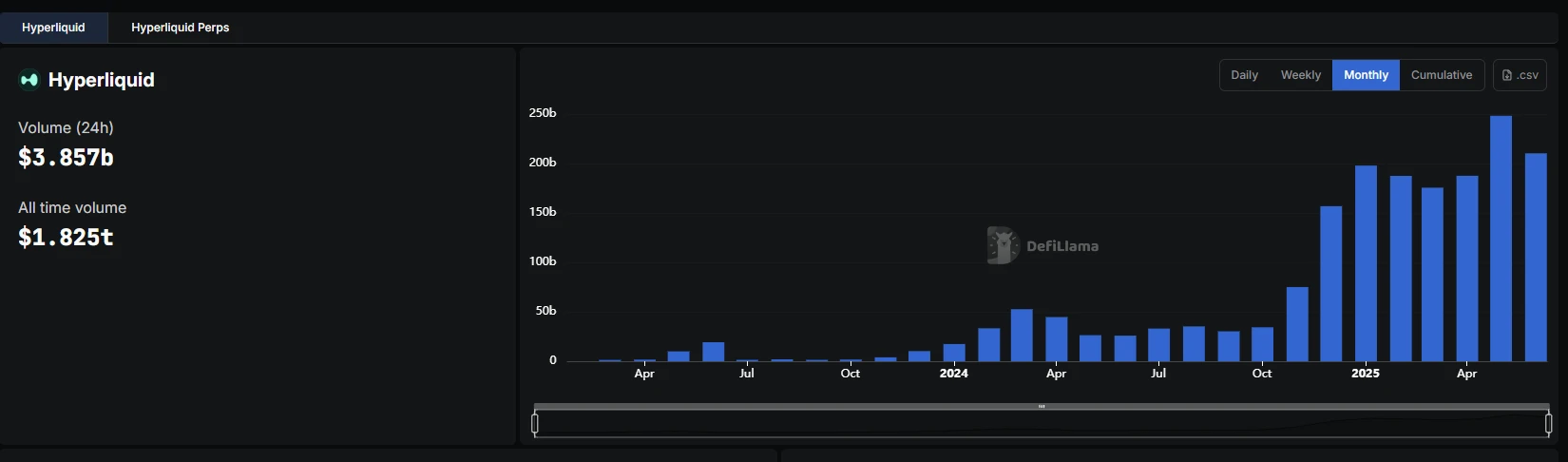Click the tallest bar near 250b

pyautogui.click(x=1501, y=239)
